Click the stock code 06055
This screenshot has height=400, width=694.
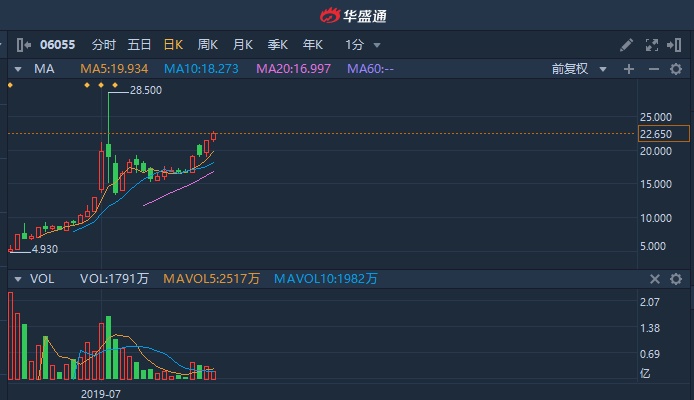(x=58, y=45)
